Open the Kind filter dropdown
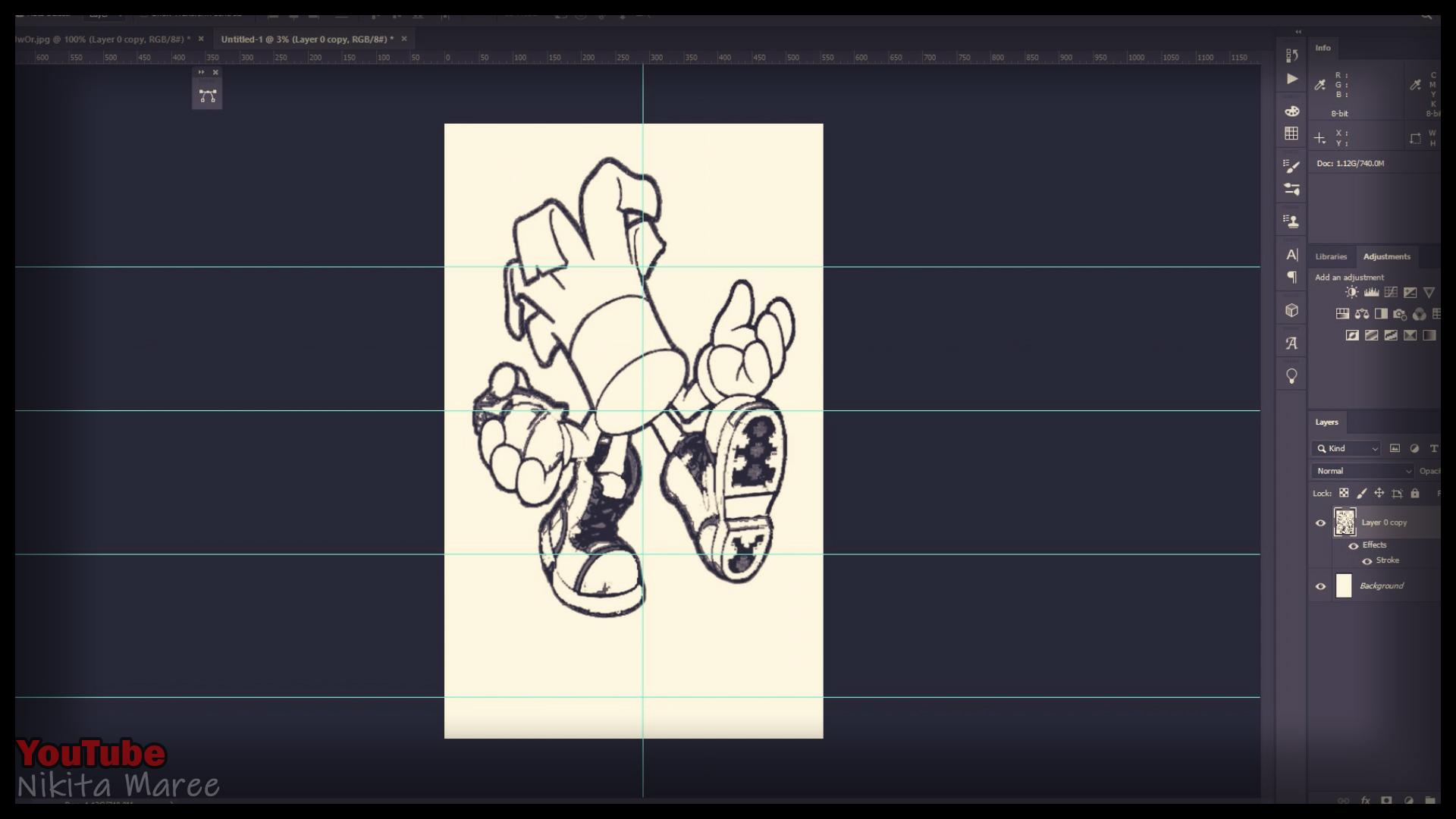Screen dimensions: 1456x819 click(x=1347, y=449)
